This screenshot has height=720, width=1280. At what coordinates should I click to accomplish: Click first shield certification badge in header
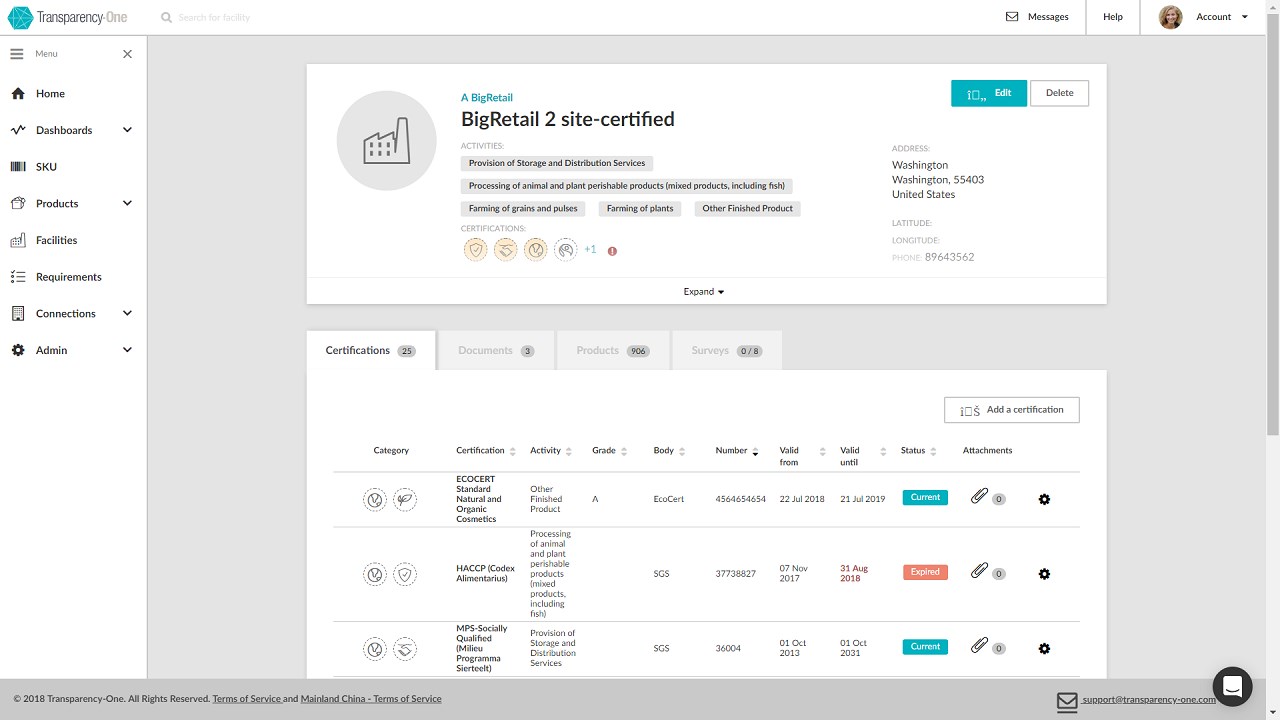coord(476,250)
